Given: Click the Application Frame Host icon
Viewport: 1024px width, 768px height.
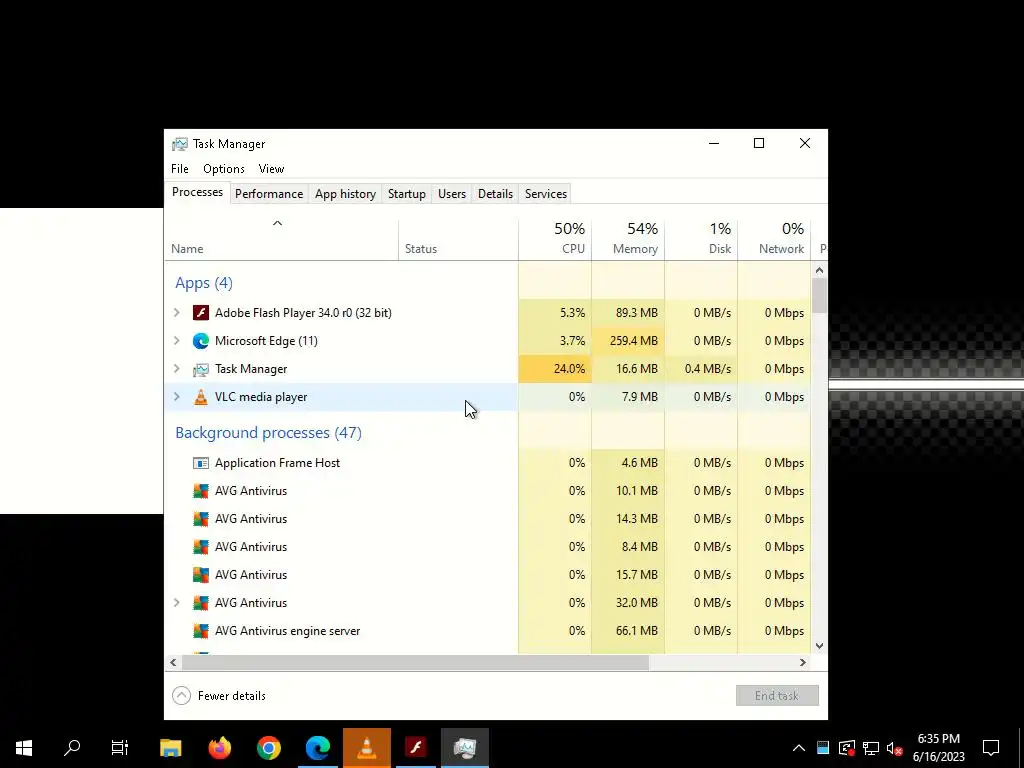Looking at the screenshot, I should [200, 463].
